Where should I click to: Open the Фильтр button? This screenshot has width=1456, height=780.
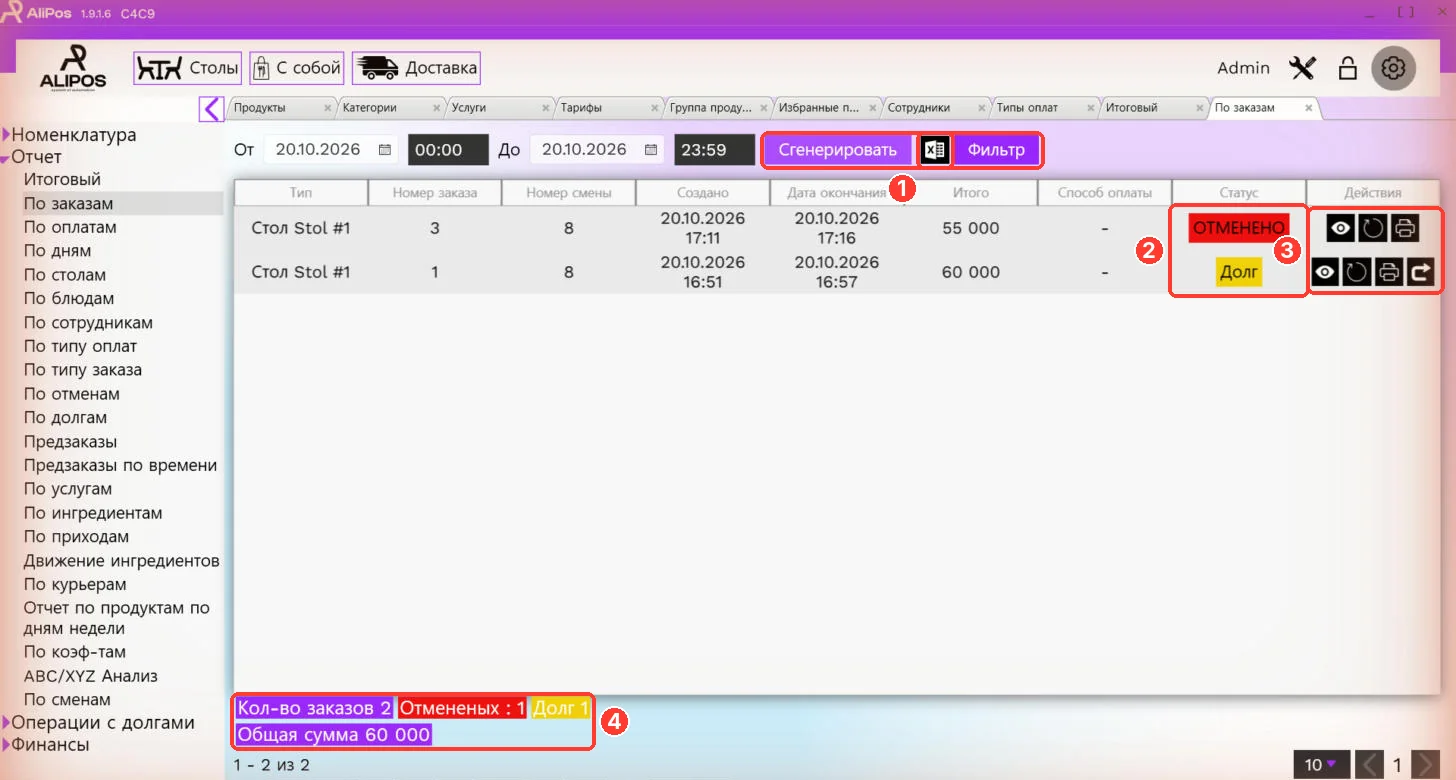click(996, 150)
